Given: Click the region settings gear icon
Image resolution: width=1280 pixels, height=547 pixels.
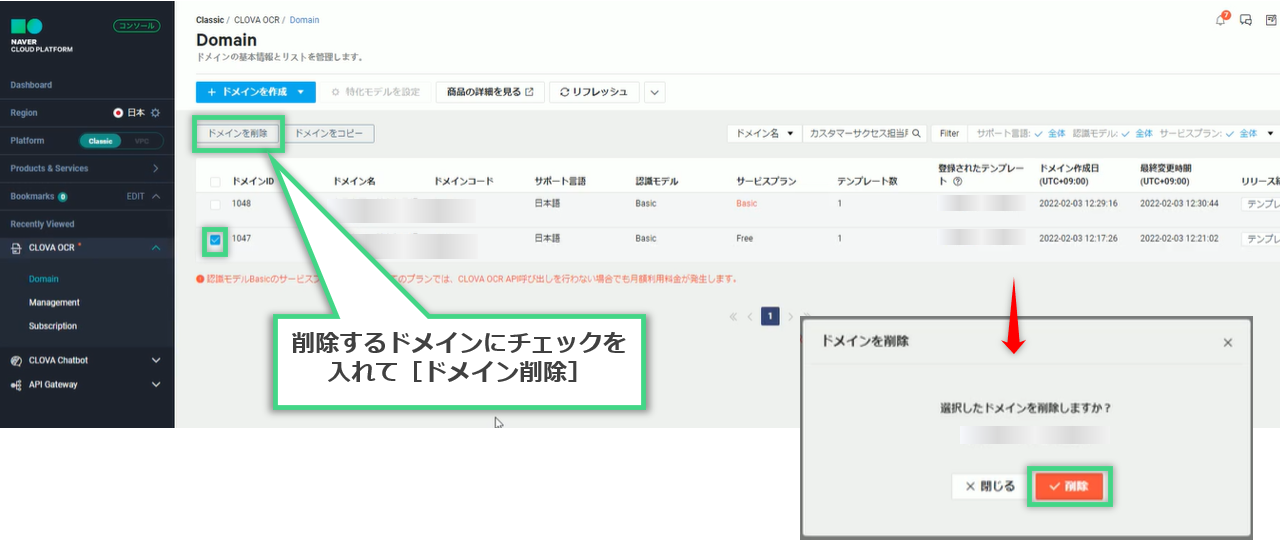Looking at the screenshot, I should (x=155, y=113).
